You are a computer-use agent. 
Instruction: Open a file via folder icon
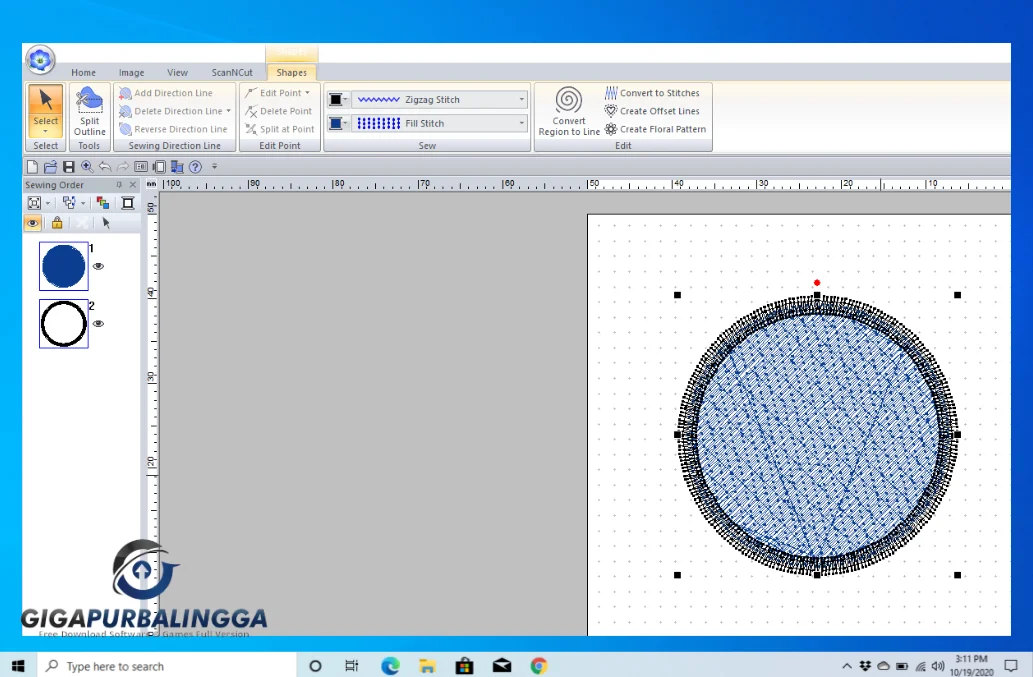(50, 167)
